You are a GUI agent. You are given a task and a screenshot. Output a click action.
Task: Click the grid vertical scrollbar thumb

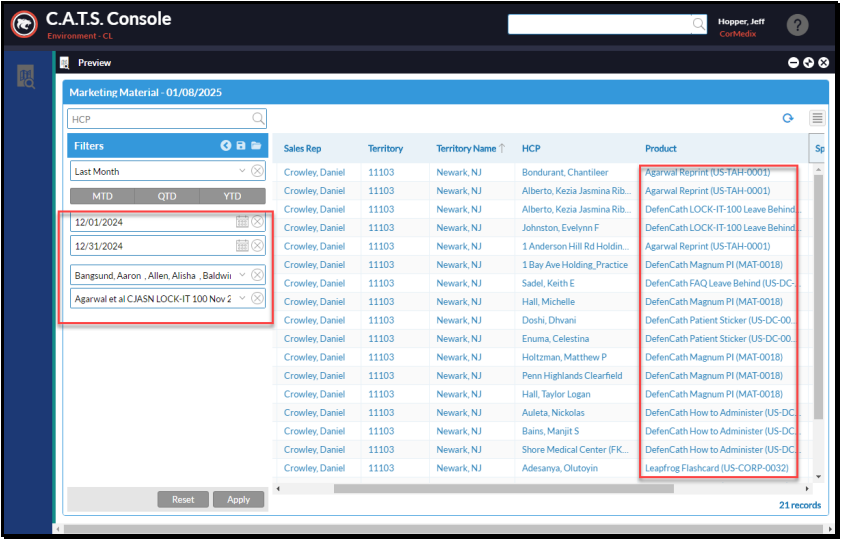(x=818, y=297)
